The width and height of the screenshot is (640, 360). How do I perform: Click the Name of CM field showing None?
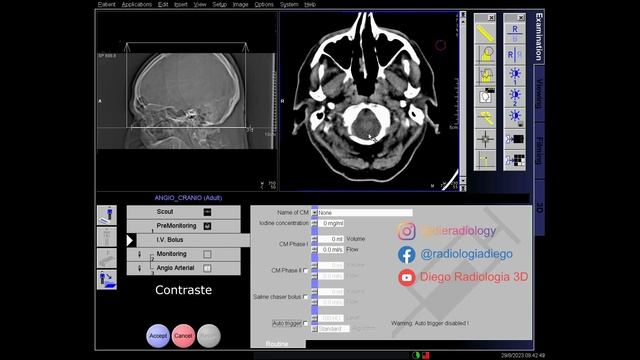365,213
